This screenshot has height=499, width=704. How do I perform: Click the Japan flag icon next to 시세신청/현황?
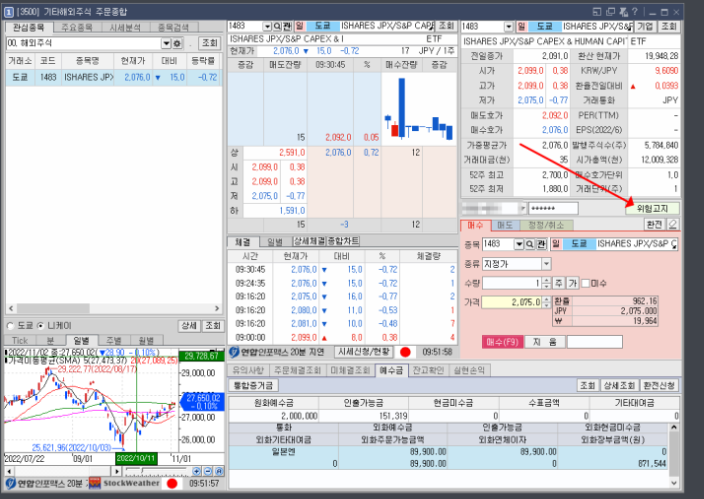coord(405,352)
